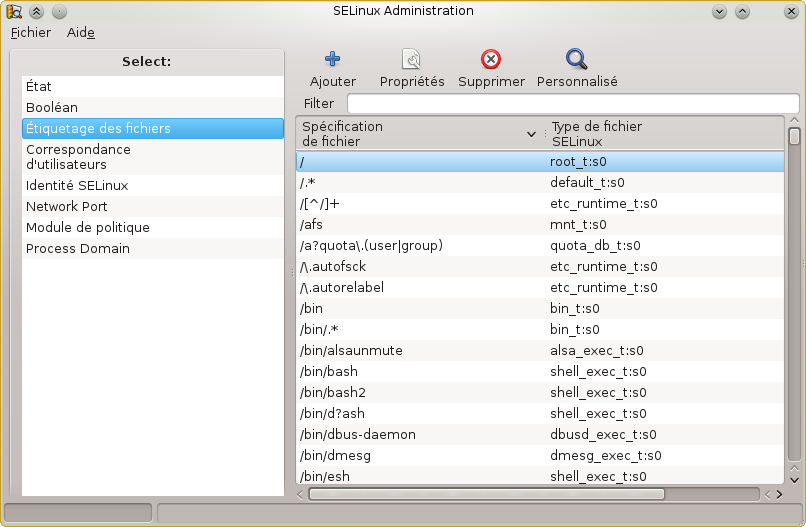Select Étiquetage des fichiers category
Screen dimensions: 806x527
point(153,129)
